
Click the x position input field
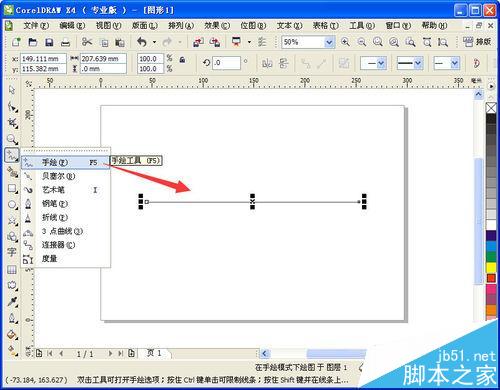(43, 59)
